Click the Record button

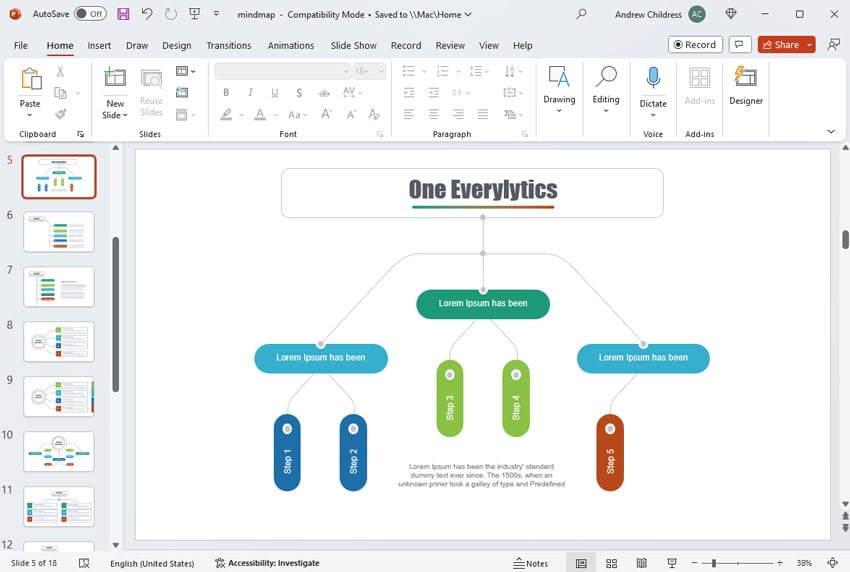click(x=695, y=44)
